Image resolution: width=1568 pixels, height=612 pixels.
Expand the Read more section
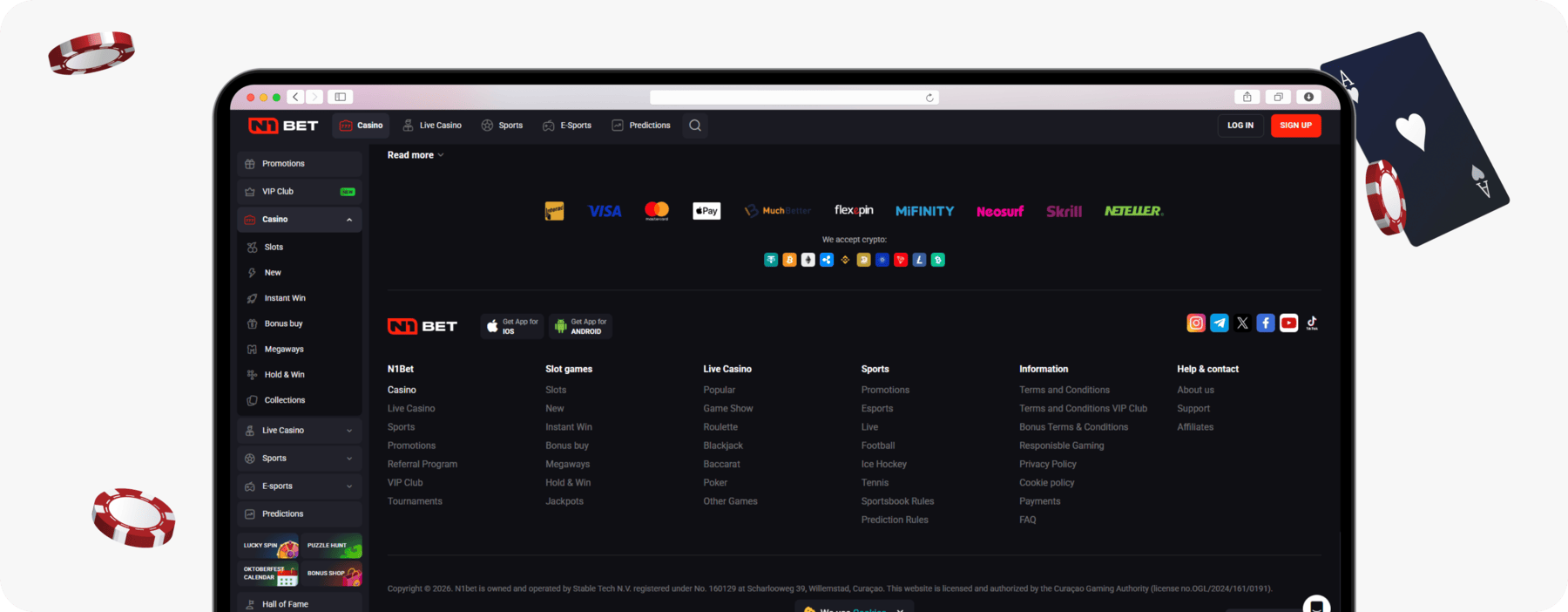point(416,155)
